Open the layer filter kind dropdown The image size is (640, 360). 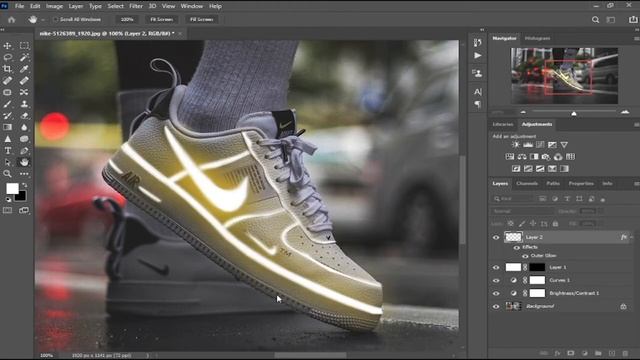tap(513, 199)
